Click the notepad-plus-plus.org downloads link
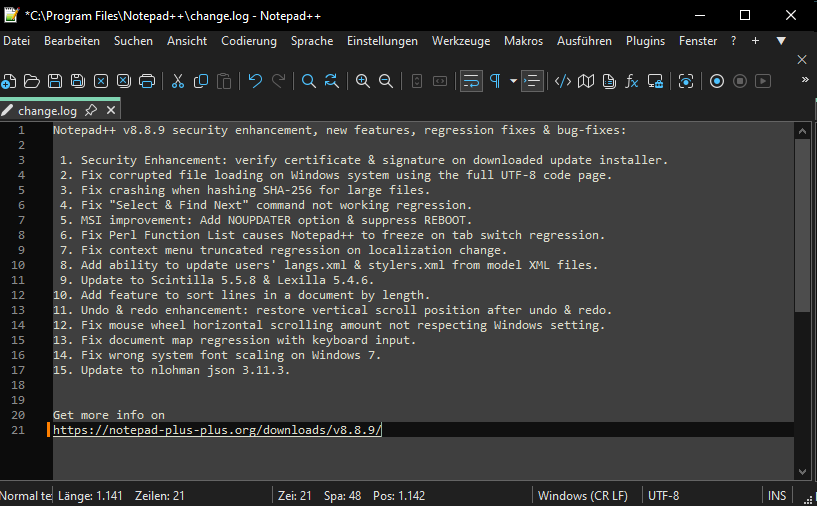The image size is (817, 506). (x=217, y=430)
